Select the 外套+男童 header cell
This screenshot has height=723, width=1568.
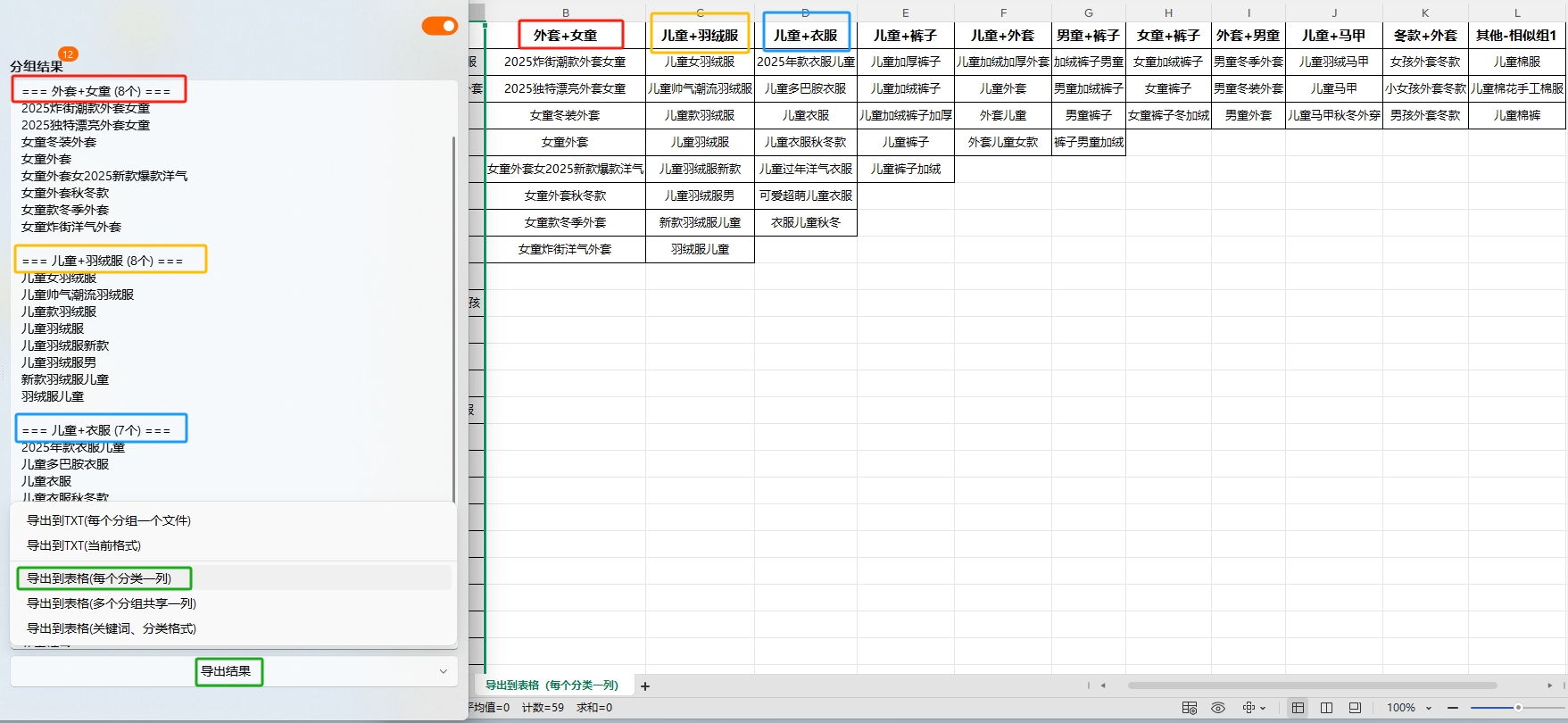1249,36
